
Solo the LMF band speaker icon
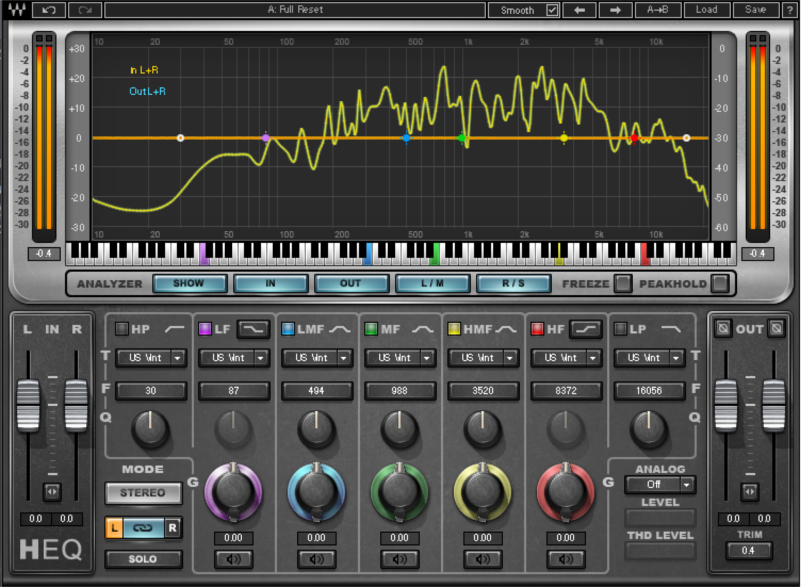316,559
